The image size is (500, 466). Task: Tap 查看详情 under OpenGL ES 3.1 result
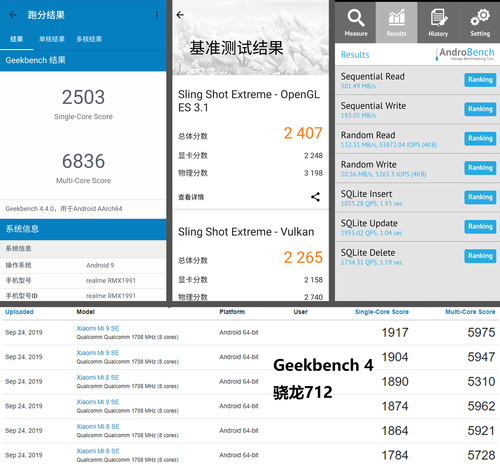[191, 197]
